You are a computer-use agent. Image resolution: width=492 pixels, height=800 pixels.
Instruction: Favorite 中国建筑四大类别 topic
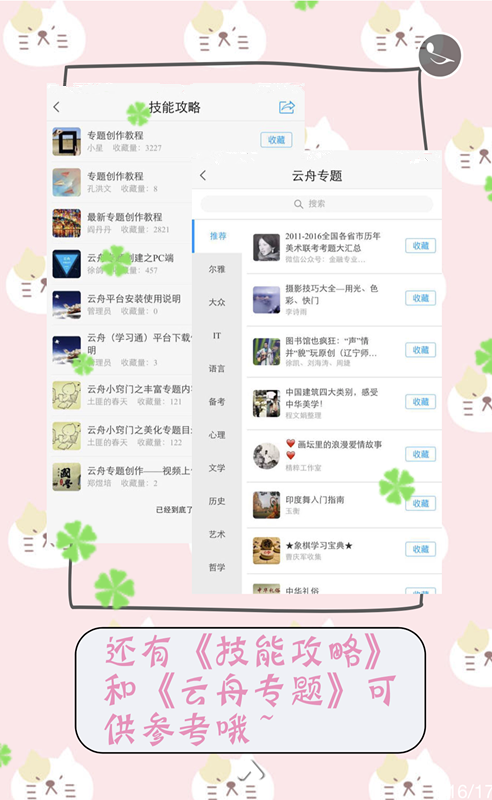(421, 402)
